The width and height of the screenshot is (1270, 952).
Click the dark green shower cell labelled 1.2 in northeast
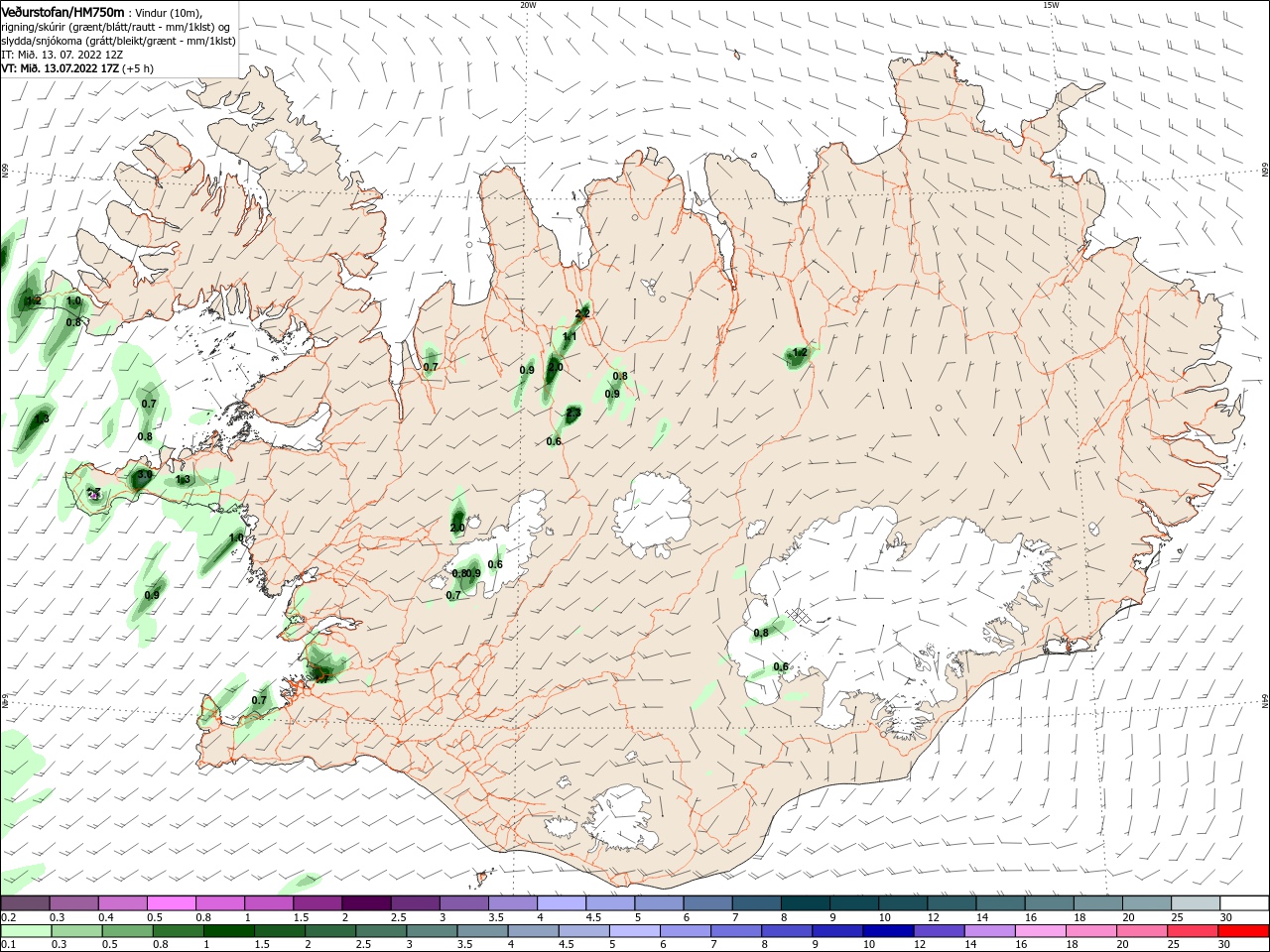point(797,356)
